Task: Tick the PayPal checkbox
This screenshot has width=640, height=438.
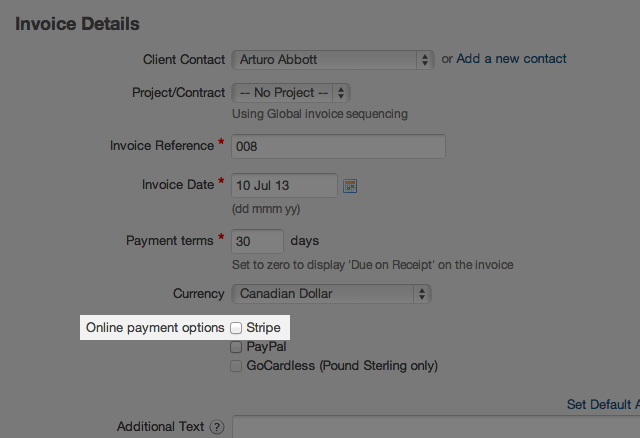Action: (236, 347)
